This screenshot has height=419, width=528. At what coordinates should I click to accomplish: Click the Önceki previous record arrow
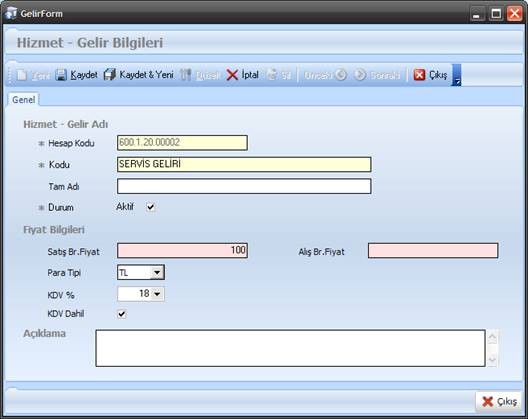[341, 75]
